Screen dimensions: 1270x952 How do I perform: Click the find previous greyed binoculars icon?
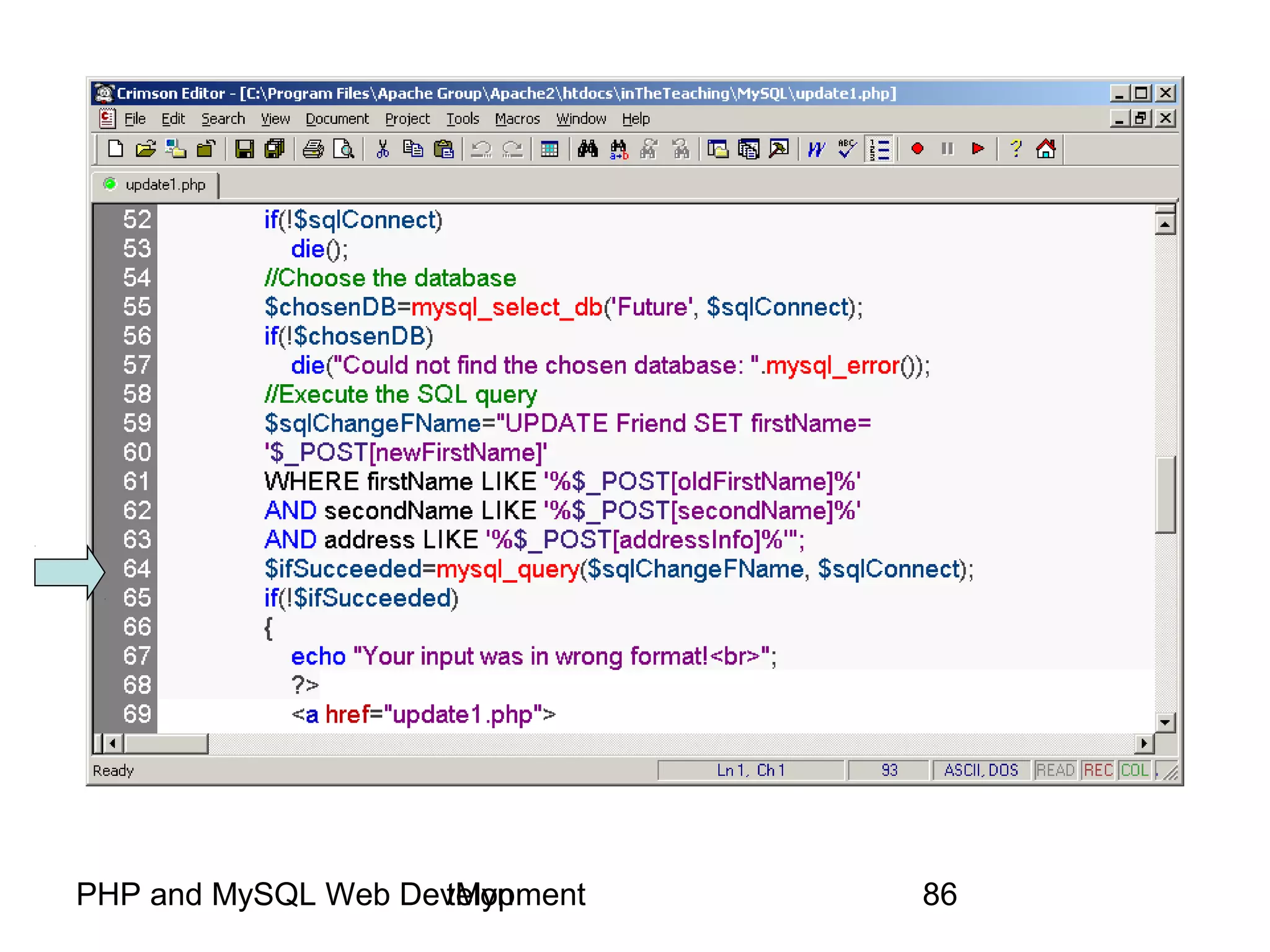(680, 149)
